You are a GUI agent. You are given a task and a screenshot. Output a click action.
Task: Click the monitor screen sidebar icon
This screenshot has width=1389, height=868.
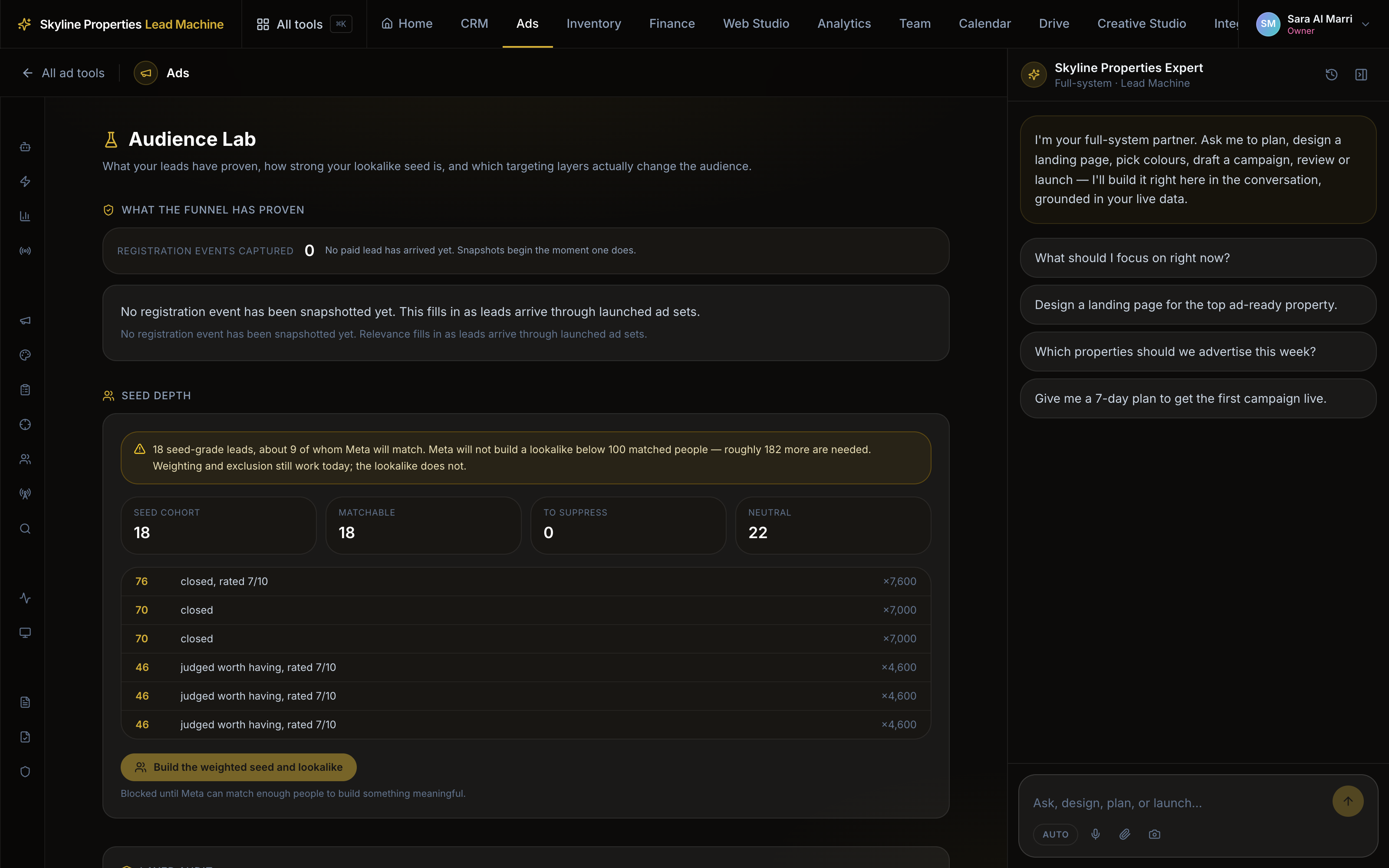(x=25, y=633)
